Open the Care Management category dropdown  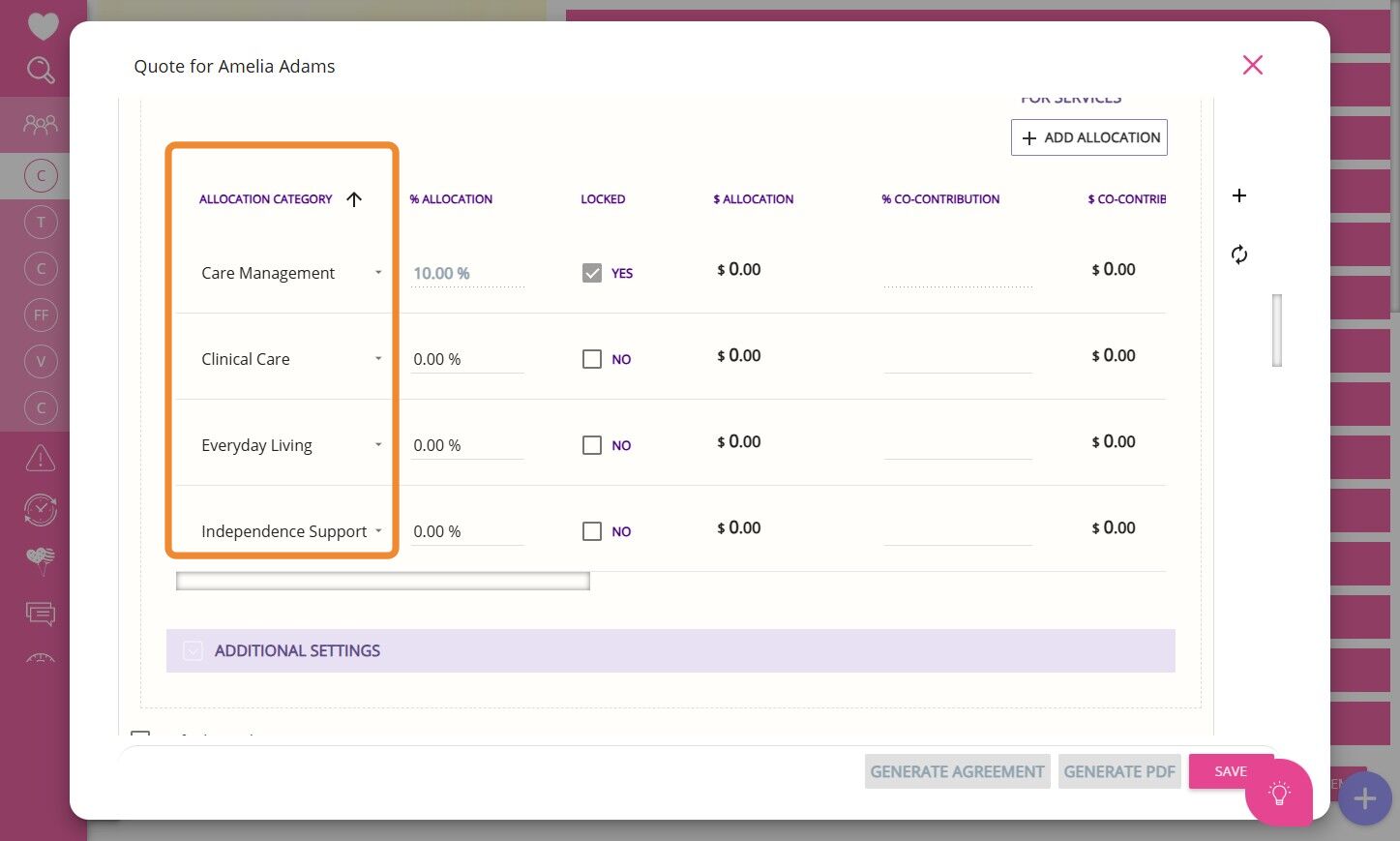point(291,273)
